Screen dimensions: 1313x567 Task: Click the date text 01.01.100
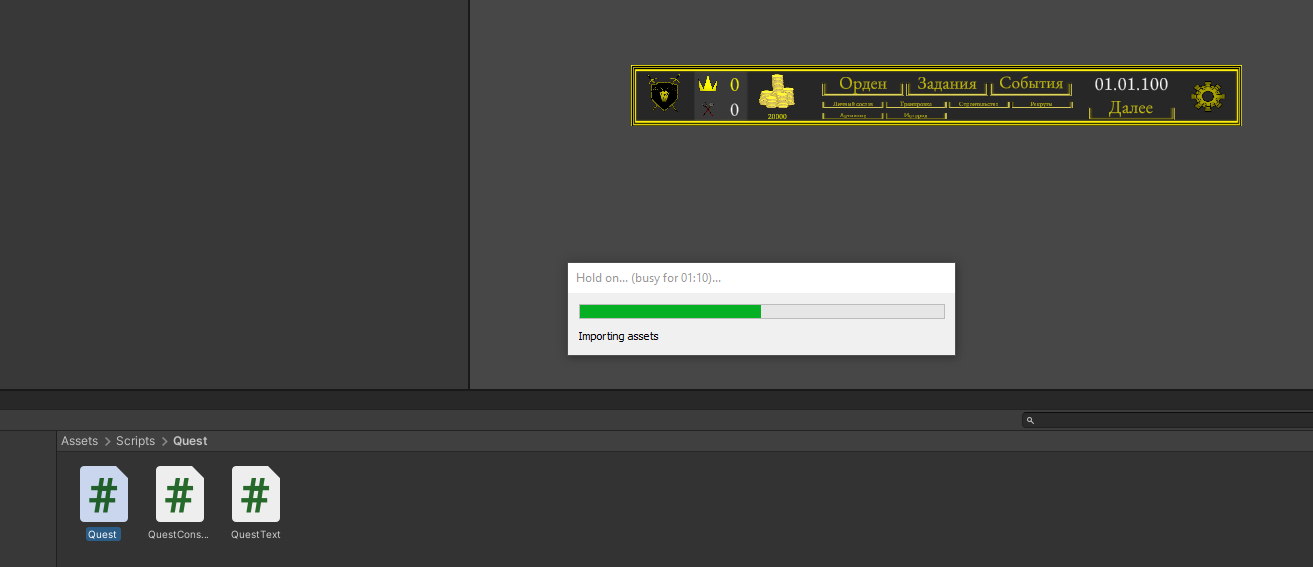tap(1131, 84)
